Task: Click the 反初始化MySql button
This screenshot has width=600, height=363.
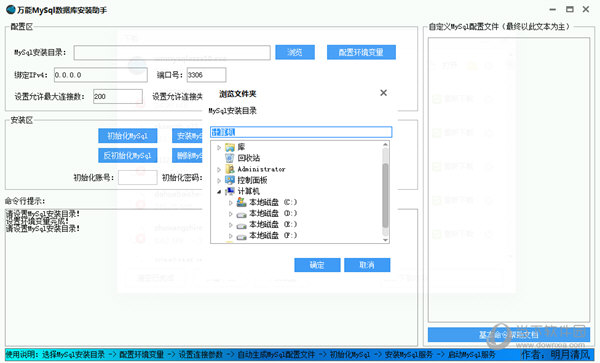Action: point(127,155)
